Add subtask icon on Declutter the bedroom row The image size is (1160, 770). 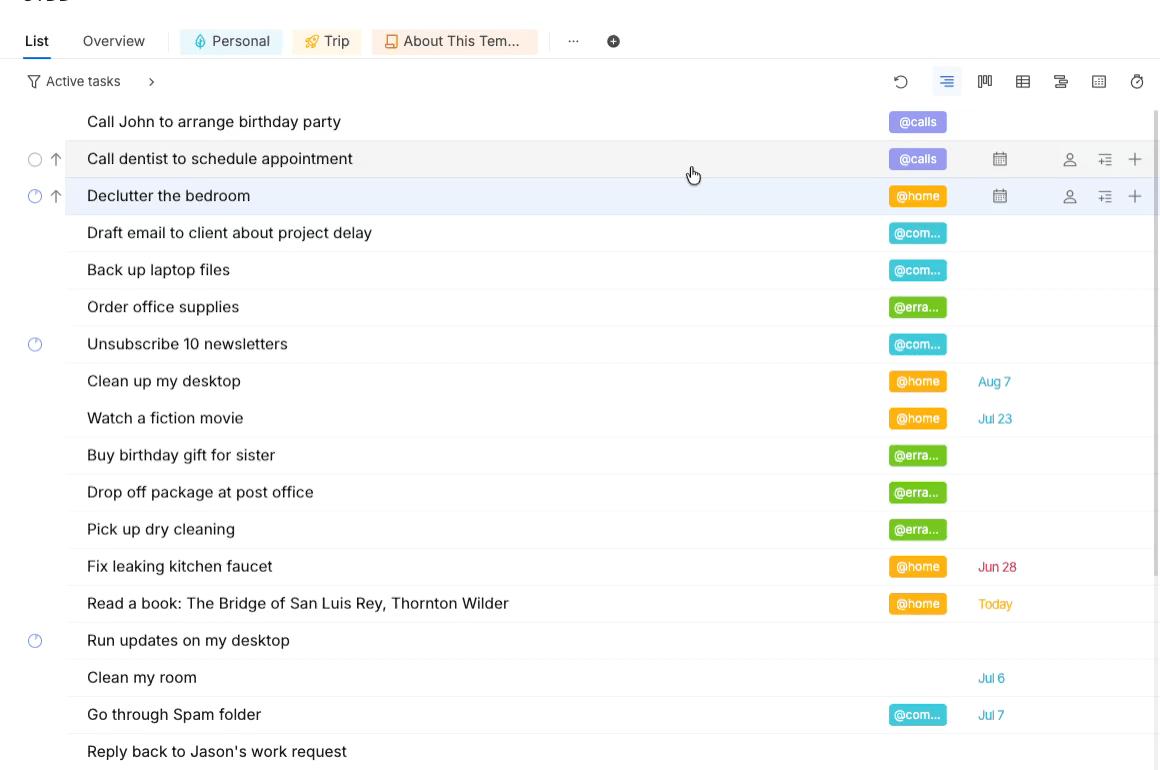click(x=1105, y=196)
